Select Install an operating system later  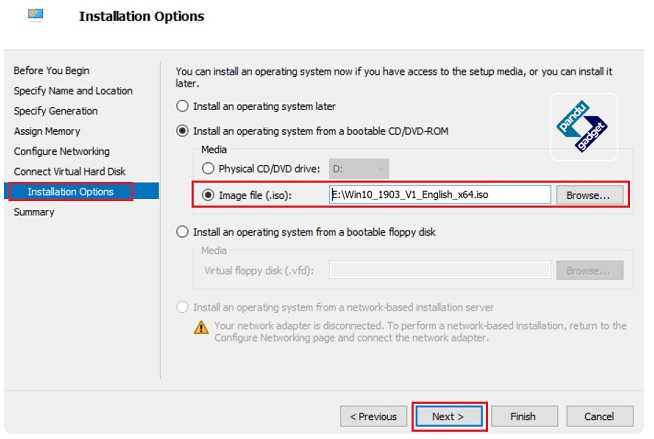[x=182, y=106]
